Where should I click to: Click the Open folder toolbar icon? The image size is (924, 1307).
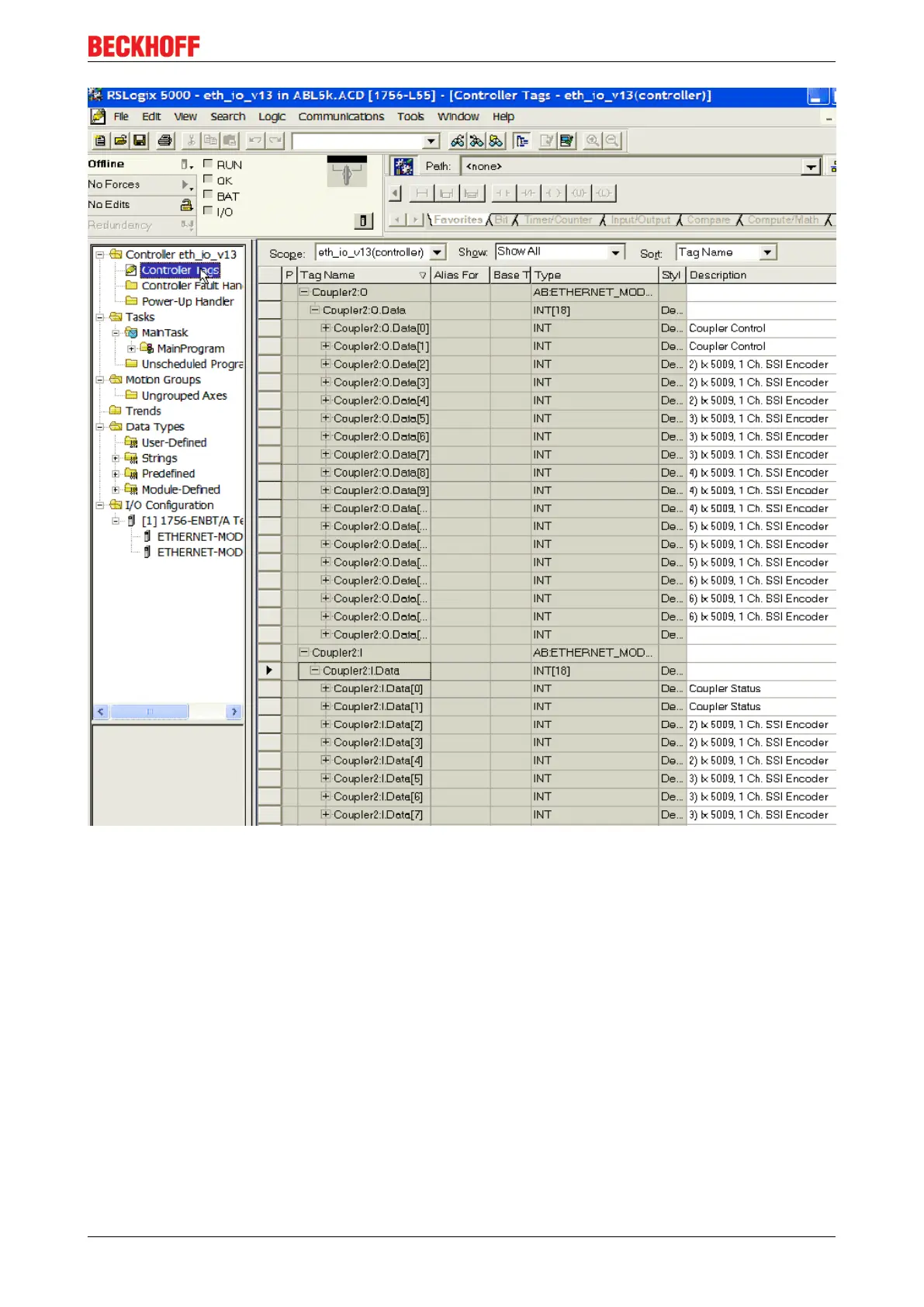pos(120,140)
